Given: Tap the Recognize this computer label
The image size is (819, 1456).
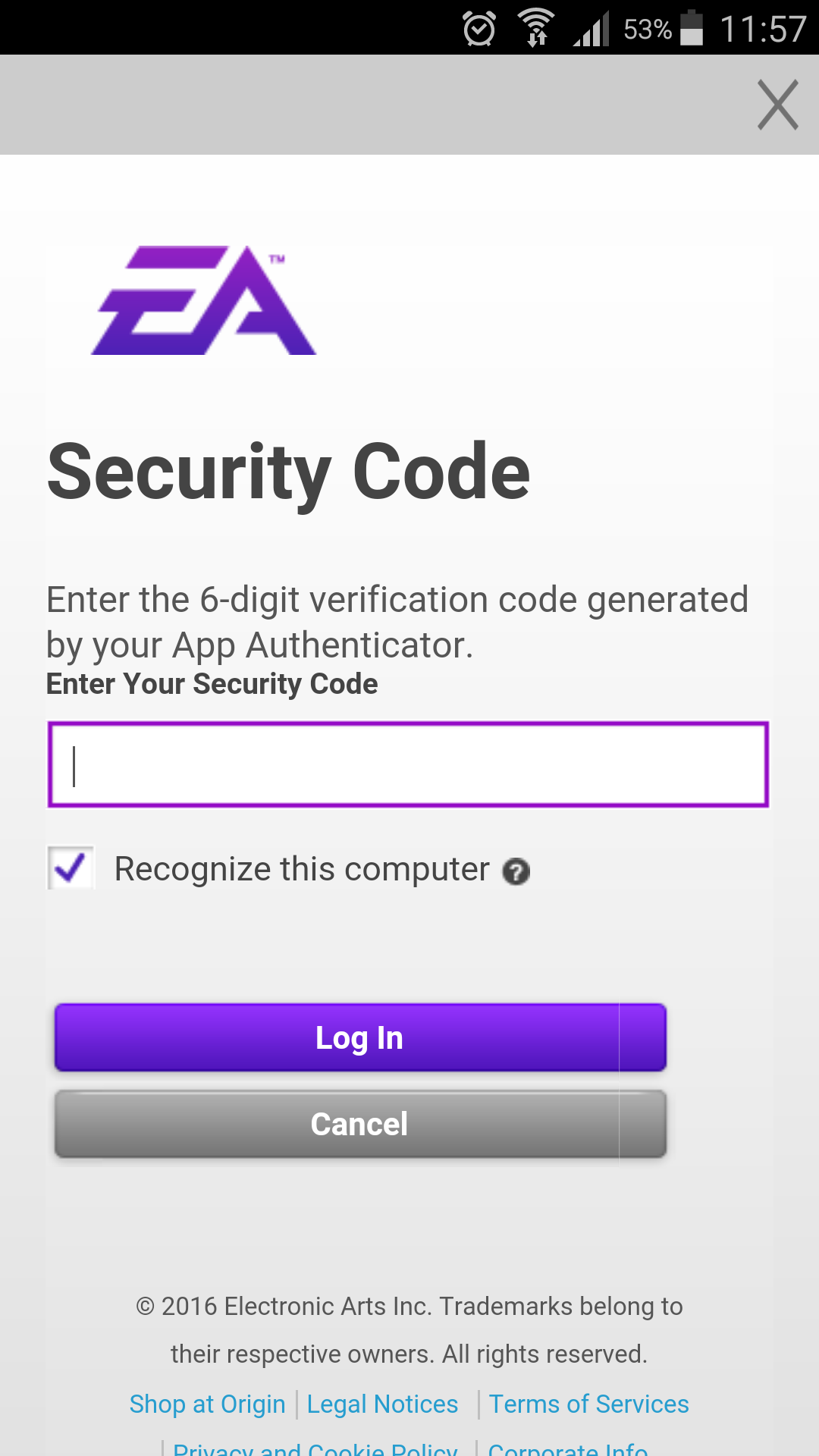Looking at the screenshot, I should pos(302,869).
